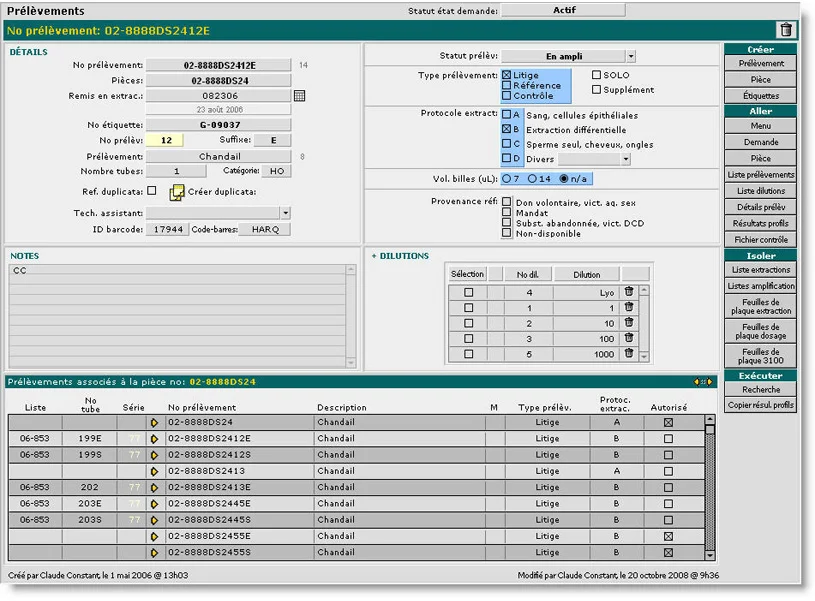This screenshot has width=815, height=601.
Task: Click Feuilles de plaque dosage button
Action: [x=760, y=331]
